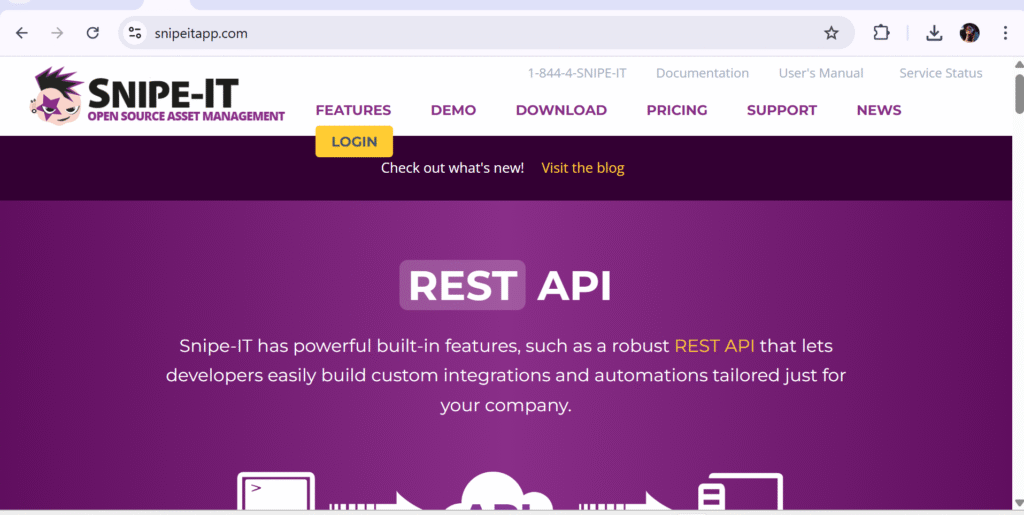Open the browser Extensions puzzle icon
The height and width of the screenshot is (515, 1024).
point(882,33)
